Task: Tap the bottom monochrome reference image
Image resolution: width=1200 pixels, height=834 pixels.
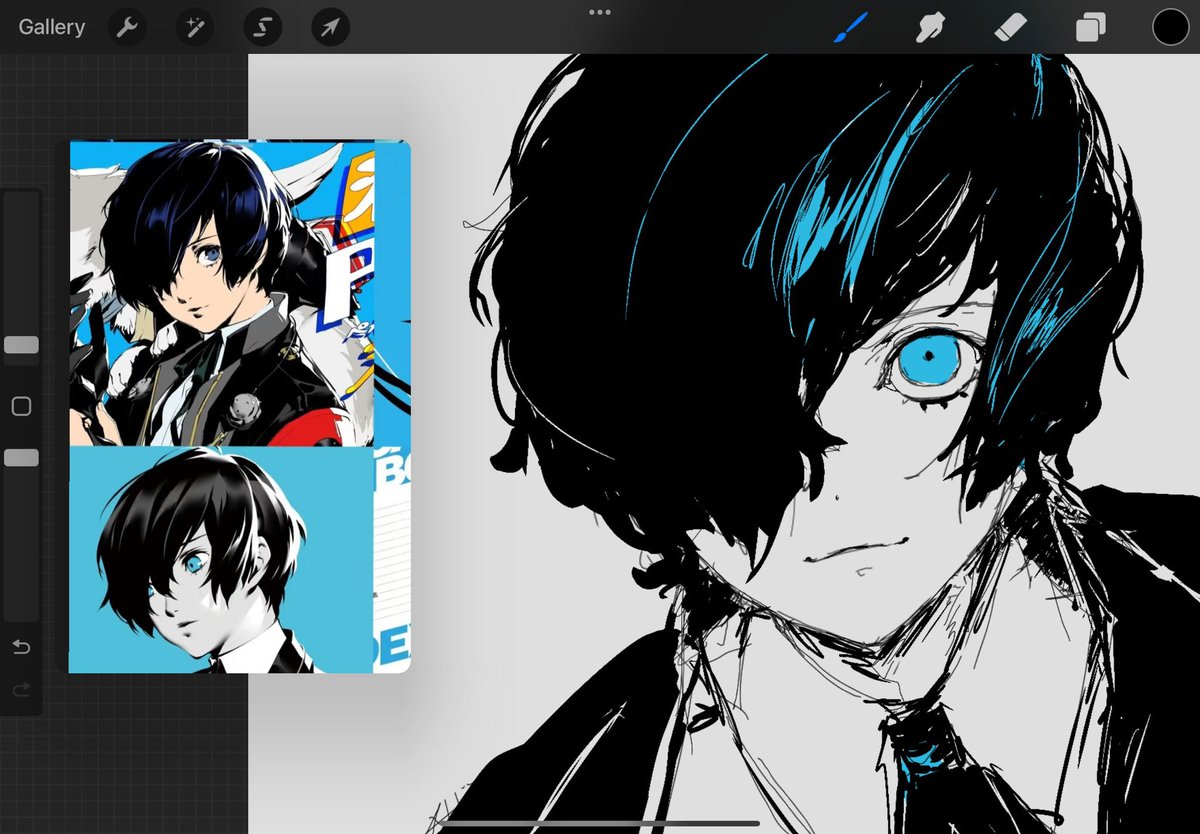Action: [x=220, y=560]
